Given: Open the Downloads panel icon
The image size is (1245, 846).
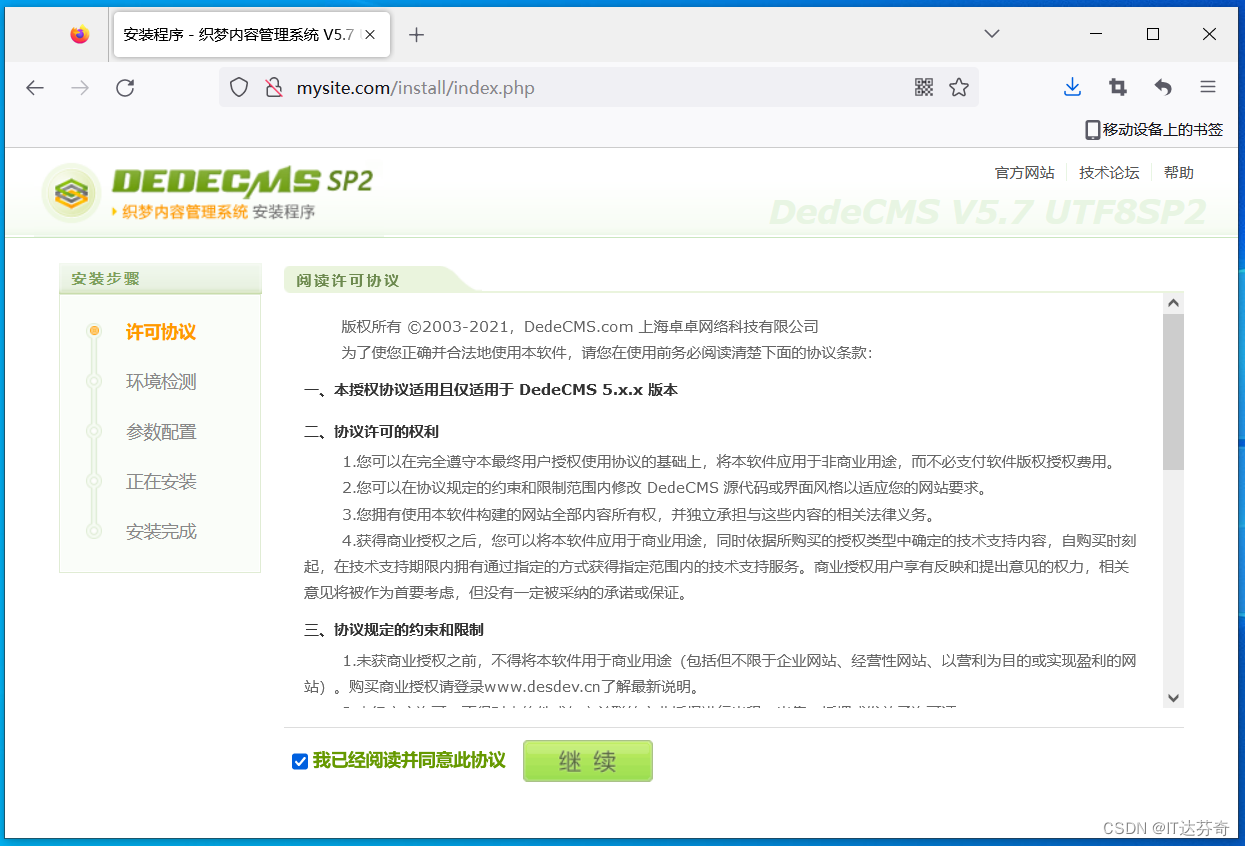Looking at the screenshot, I should pos(1072,87).
